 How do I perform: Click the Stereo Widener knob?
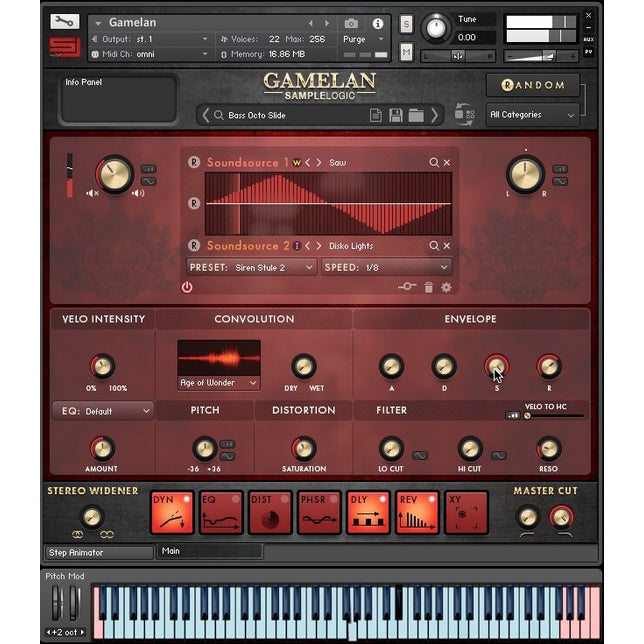(x=92, y=517)
